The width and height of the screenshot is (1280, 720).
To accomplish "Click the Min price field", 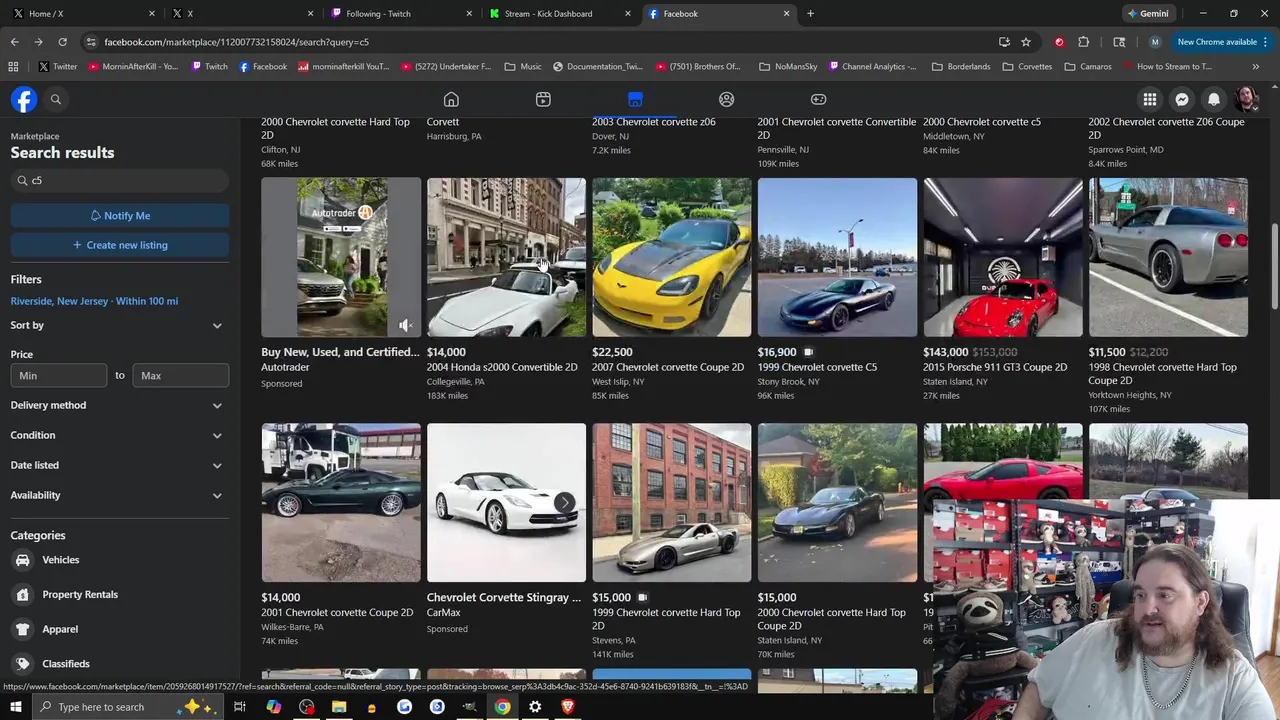I will tap(59, 375).
